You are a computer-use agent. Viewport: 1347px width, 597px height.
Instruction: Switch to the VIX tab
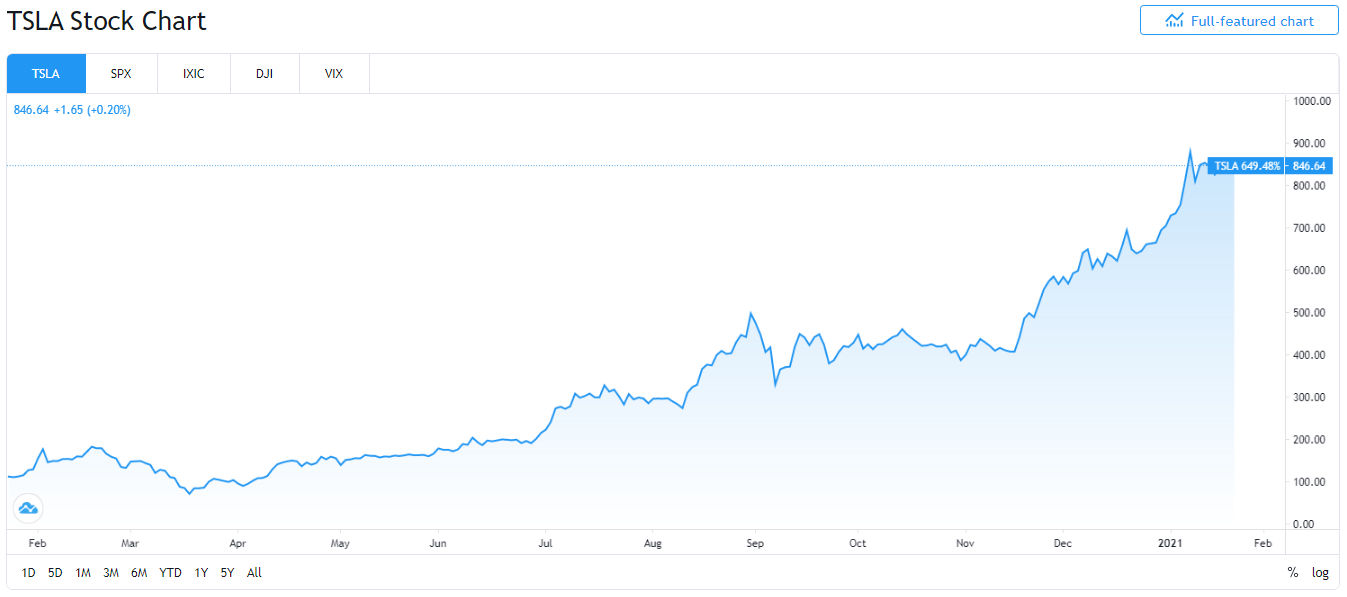click(x=335, y=73)
